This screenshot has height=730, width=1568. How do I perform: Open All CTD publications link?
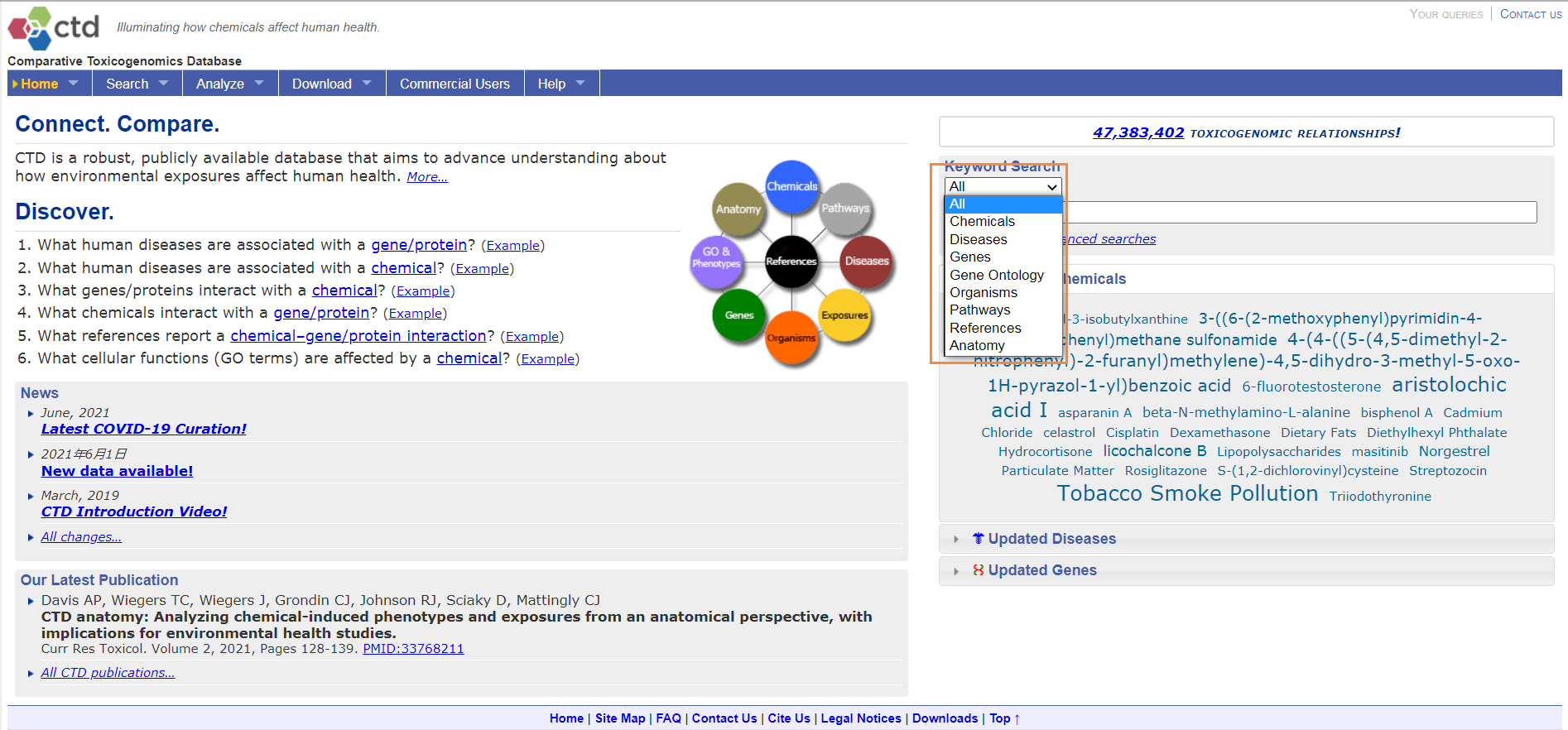[108, 673]
